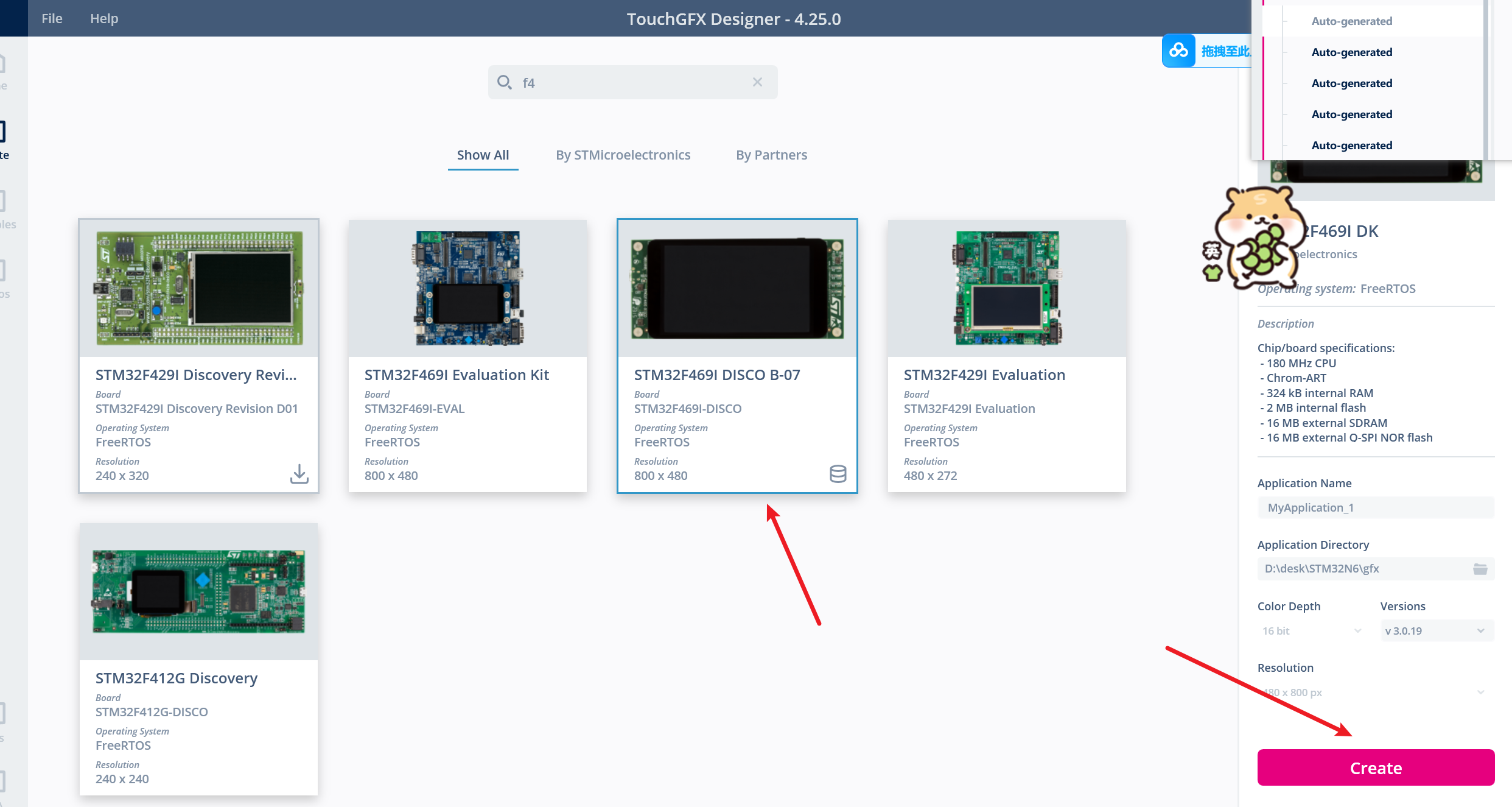Open the Baidu Netdisk floating cloud icon
Screen dimensions: 1512x807
click(1178, 51)
